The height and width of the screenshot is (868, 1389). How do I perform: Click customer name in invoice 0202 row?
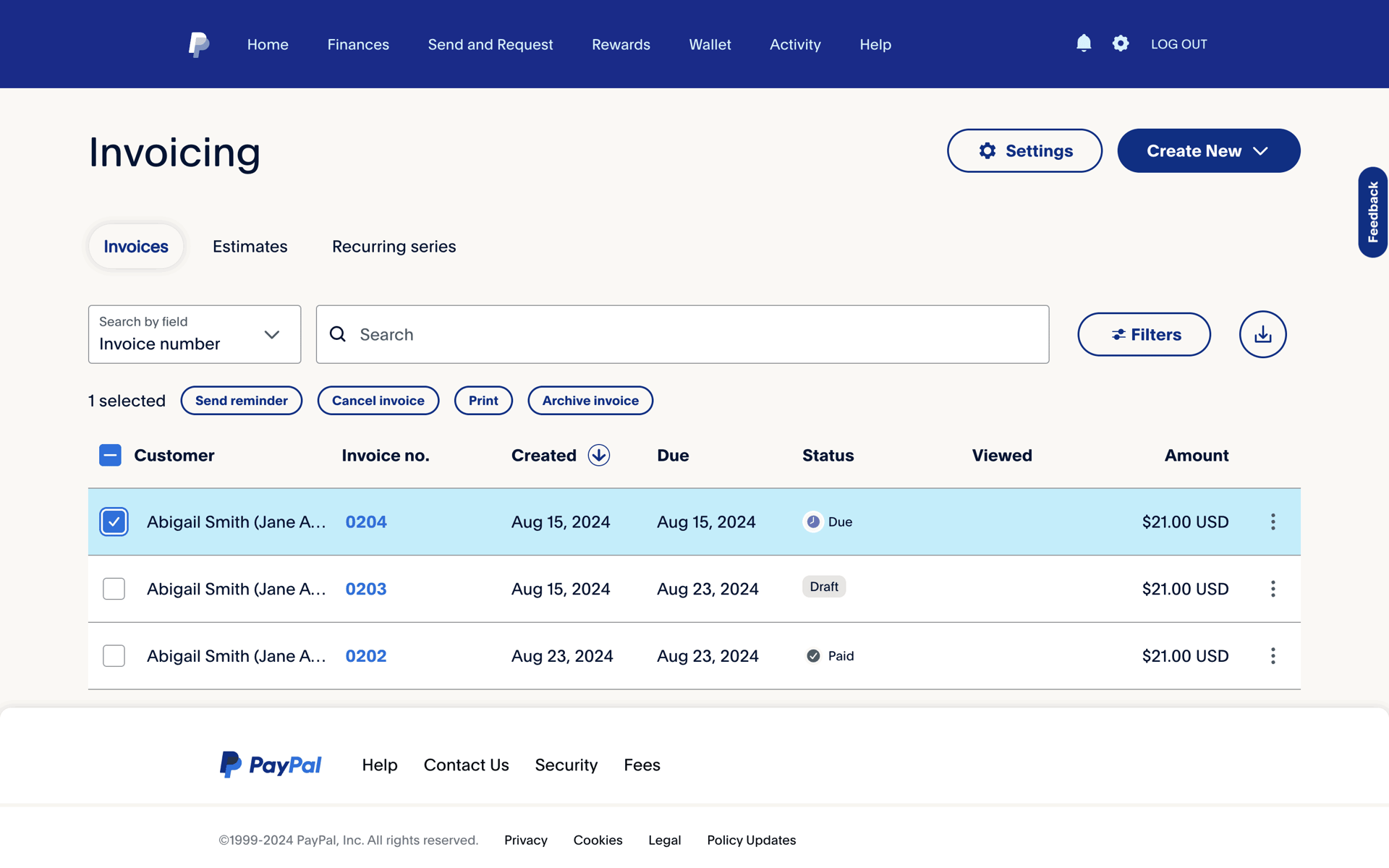pos(236,656)
